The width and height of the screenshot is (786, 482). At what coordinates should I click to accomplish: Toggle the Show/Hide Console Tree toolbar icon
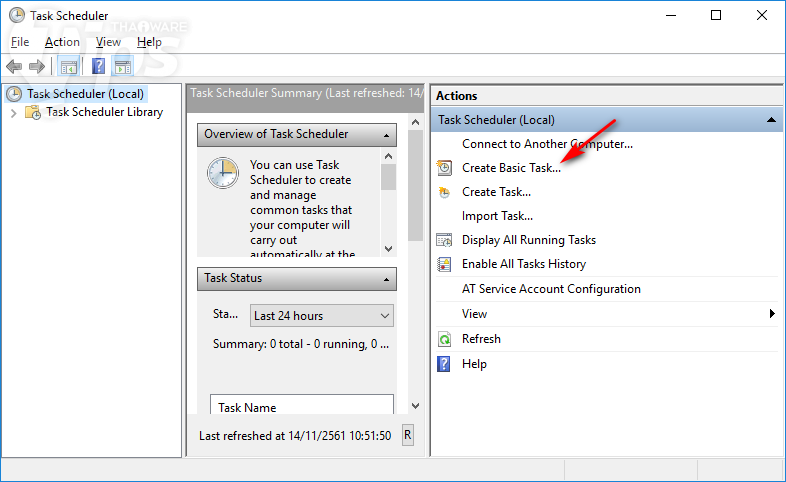[x=69, y=67]
